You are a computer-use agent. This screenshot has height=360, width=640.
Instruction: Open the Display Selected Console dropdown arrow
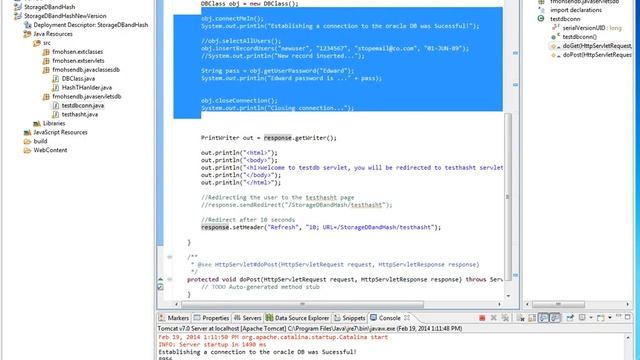click(591, 318)
